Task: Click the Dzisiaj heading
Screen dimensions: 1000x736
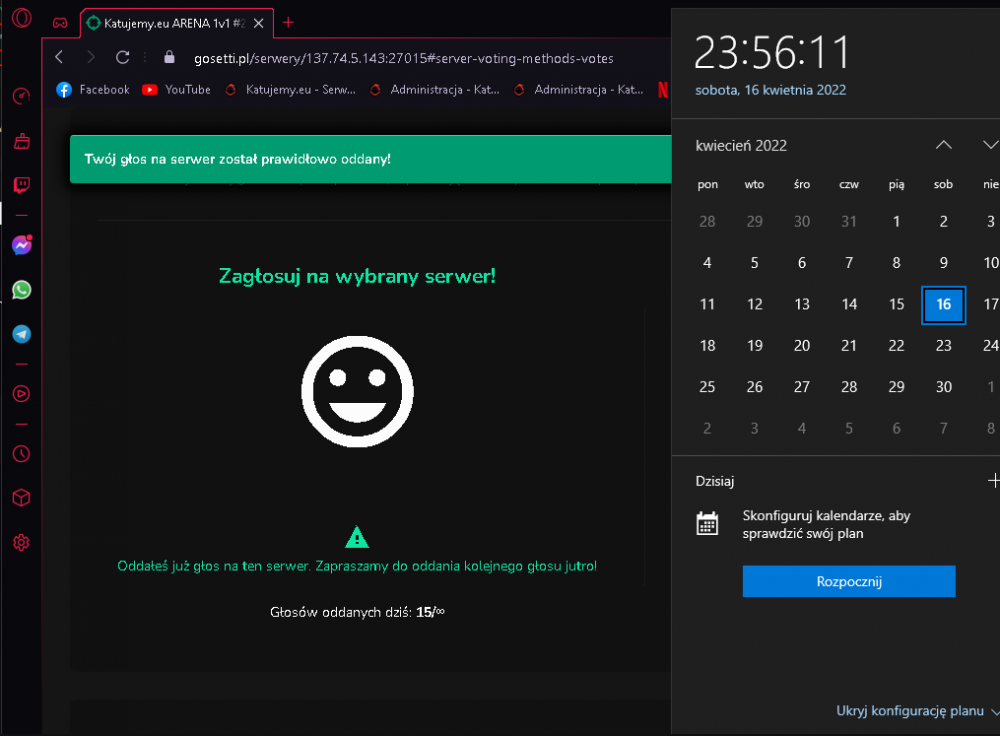Action: tap(715, 482)
